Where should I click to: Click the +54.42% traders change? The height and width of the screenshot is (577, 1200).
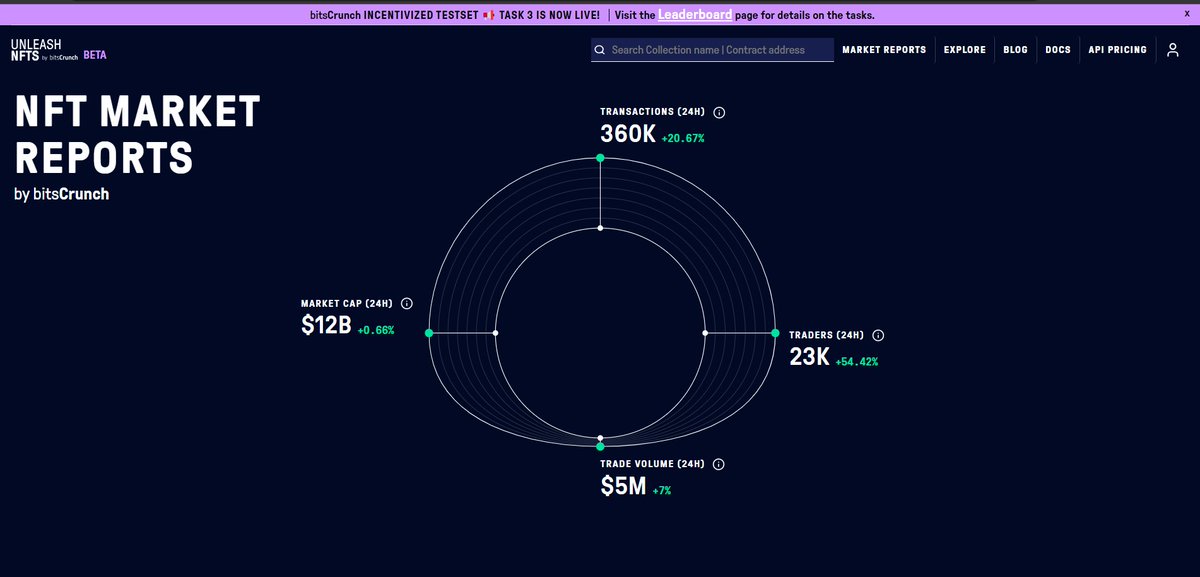coord(857,362)
